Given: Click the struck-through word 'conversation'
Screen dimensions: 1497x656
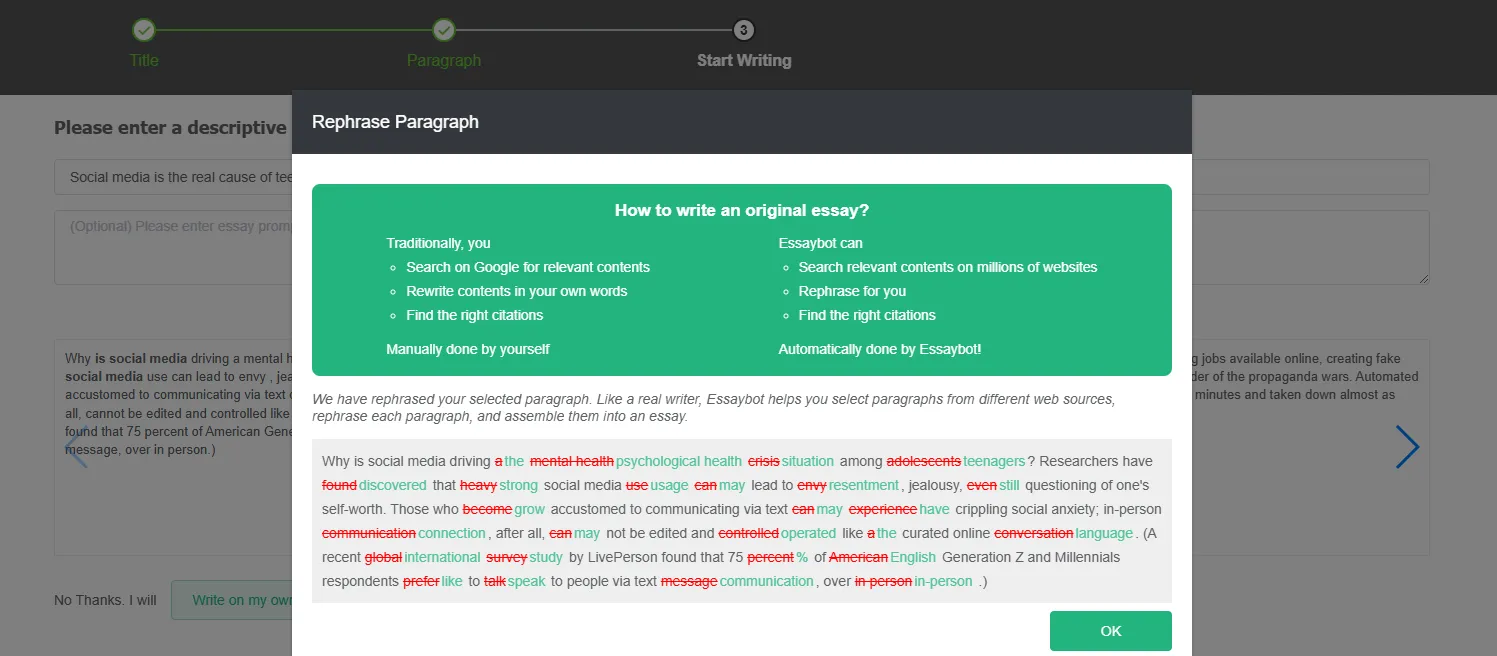Looking at the screenshot, I should coord(1034,533).
